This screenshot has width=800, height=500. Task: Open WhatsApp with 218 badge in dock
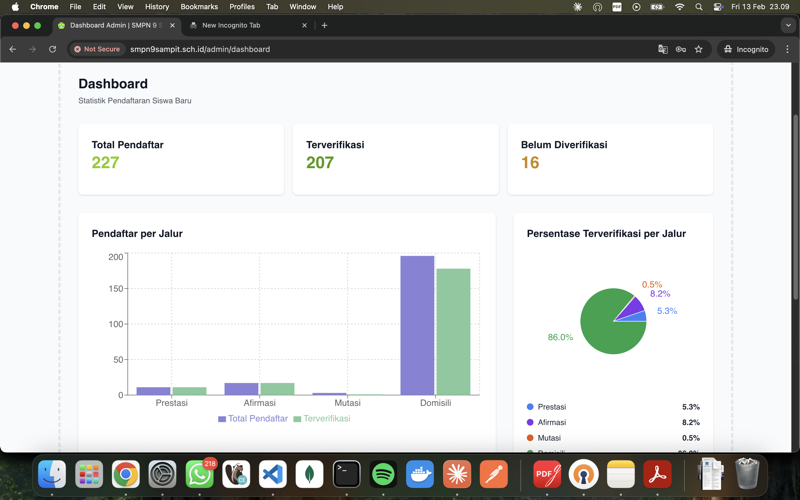[x=199, y=474]
